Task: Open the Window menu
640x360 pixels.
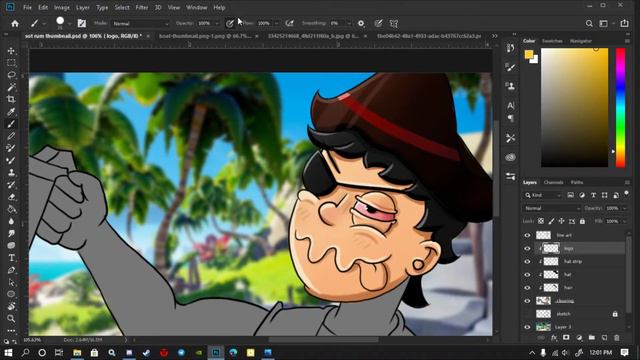Action: tap(196, 7)
